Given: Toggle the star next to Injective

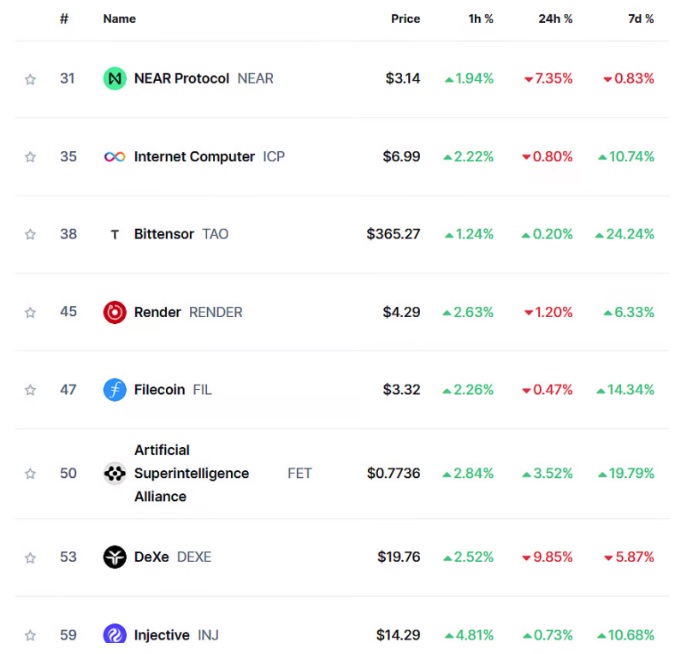Looking at the screenshot, I should point(30,635).
